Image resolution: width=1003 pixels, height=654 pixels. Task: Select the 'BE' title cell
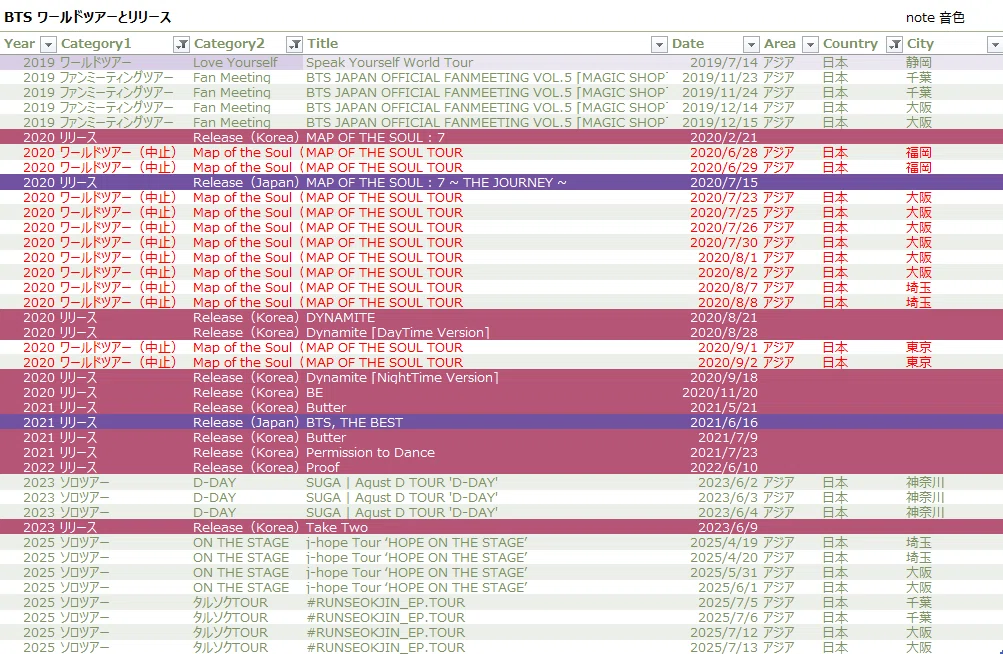[314, 392]
